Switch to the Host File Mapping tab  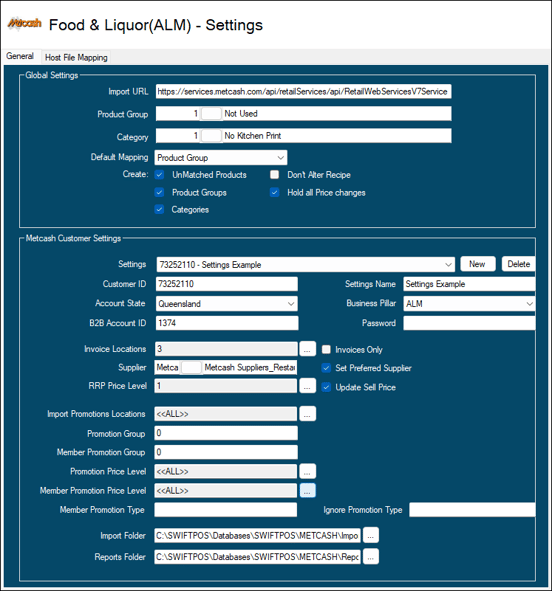(x=76, y=57)
